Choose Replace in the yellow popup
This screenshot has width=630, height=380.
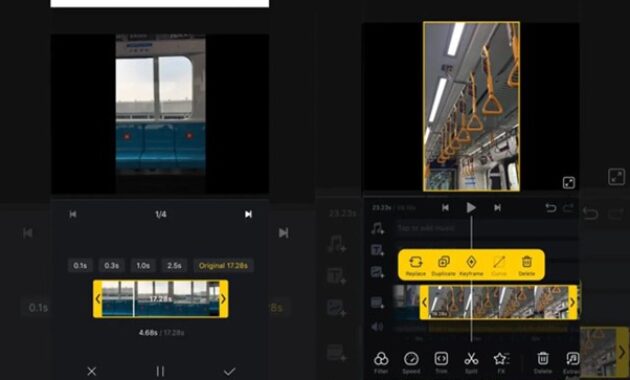pyautogui.click(x=415, y=266)
